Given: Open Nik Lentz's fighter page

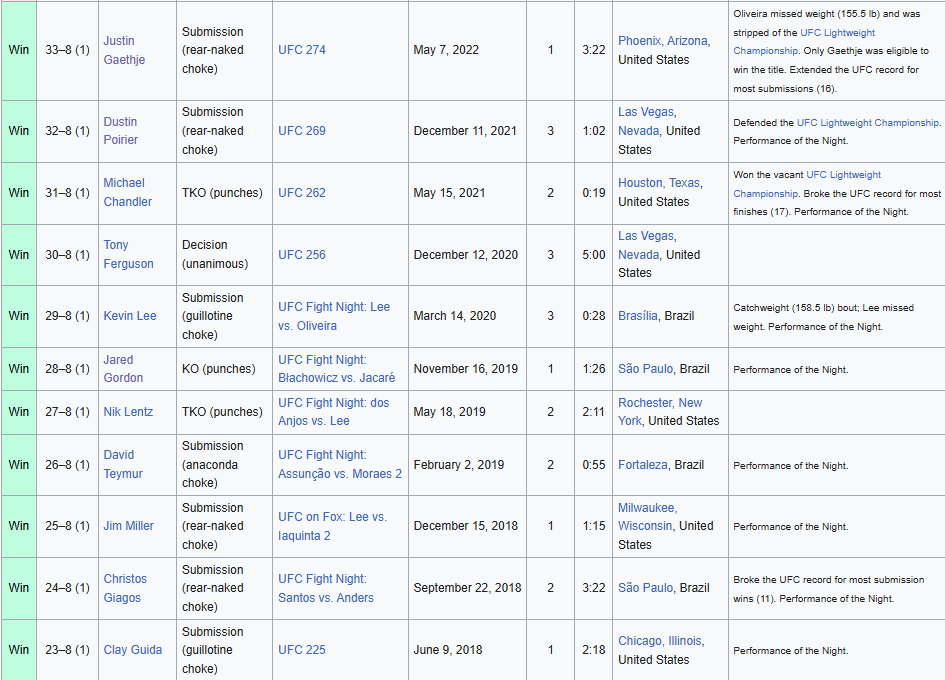Looking at the screenshot, I should click(128, 412).
